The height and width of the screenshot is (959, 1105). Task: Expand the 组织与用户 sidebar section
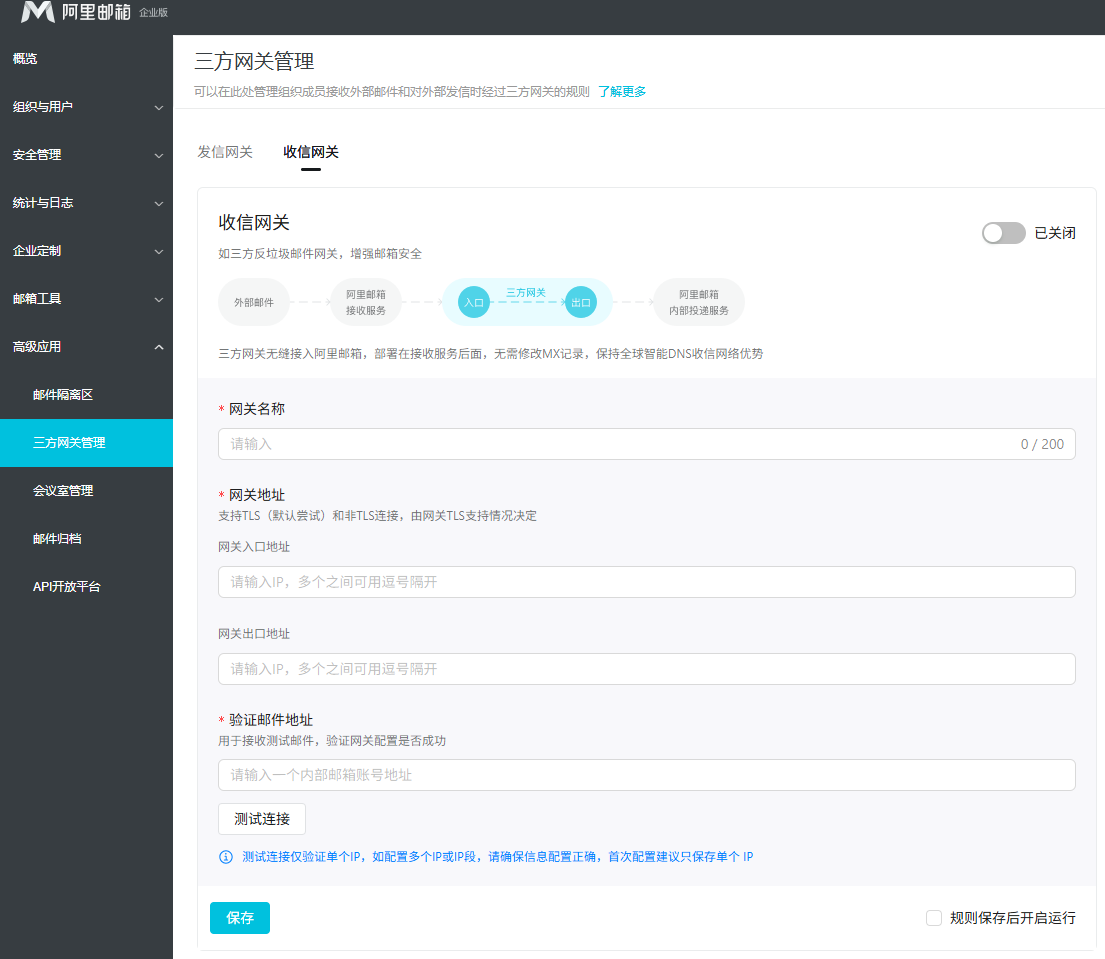point(86,107)
